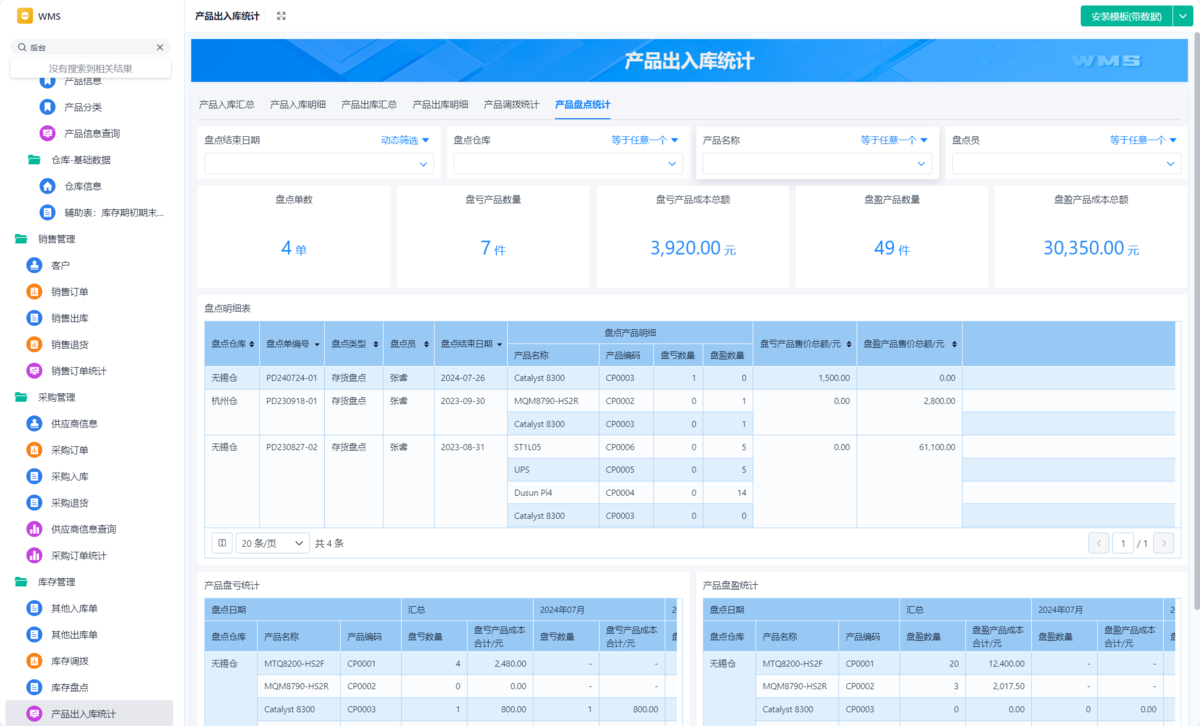Click the fullscreen expand icon beside the page title

[x=281, y=16]
